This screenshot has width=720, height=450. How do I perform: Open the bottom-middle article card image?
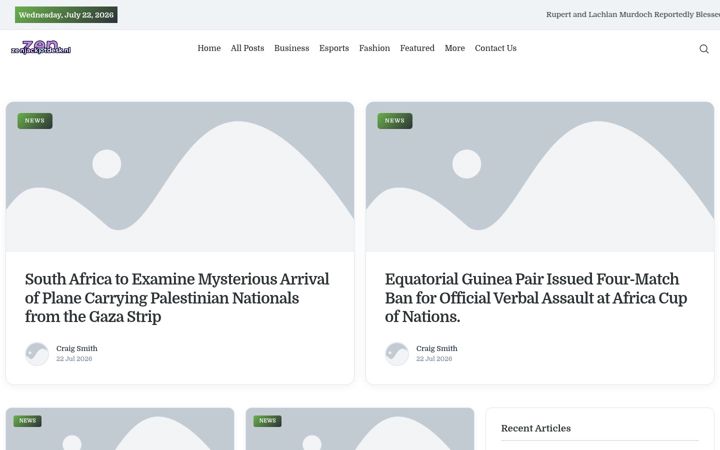[360, 429]
